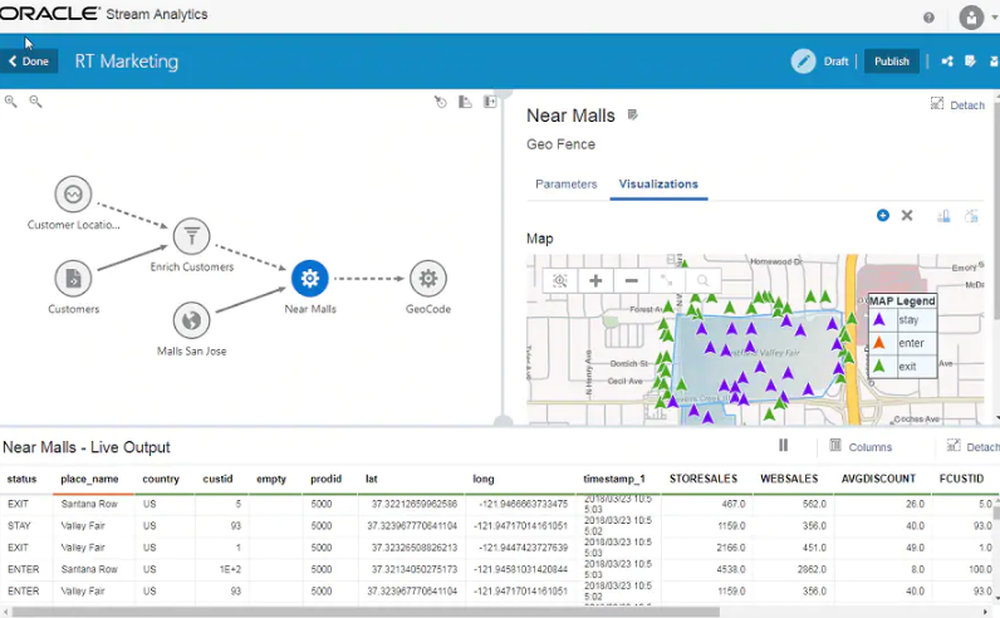The width and height of the screenshot is (1000, 618).
Task: Click the user profile avatar
Action: (x=971, y=17)
